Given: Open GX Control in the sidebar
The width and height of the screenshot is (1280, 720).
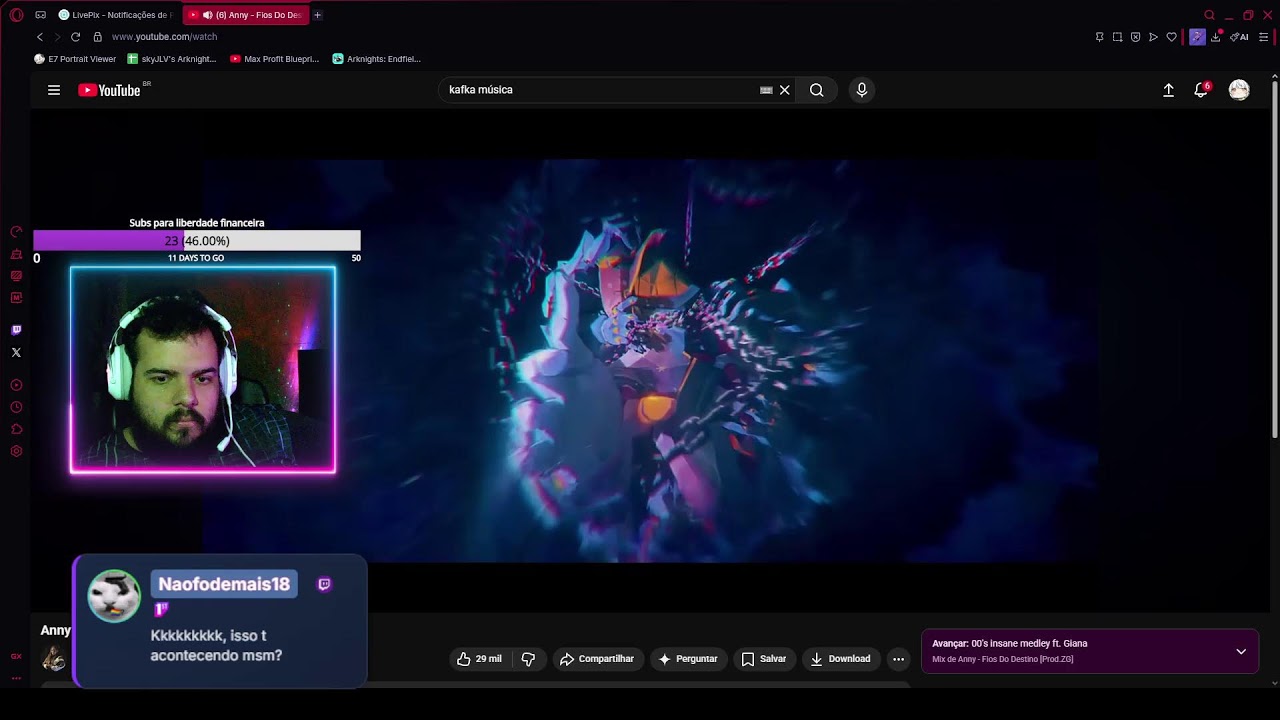Looking at the screenshot, I should (x=16, y=232).
